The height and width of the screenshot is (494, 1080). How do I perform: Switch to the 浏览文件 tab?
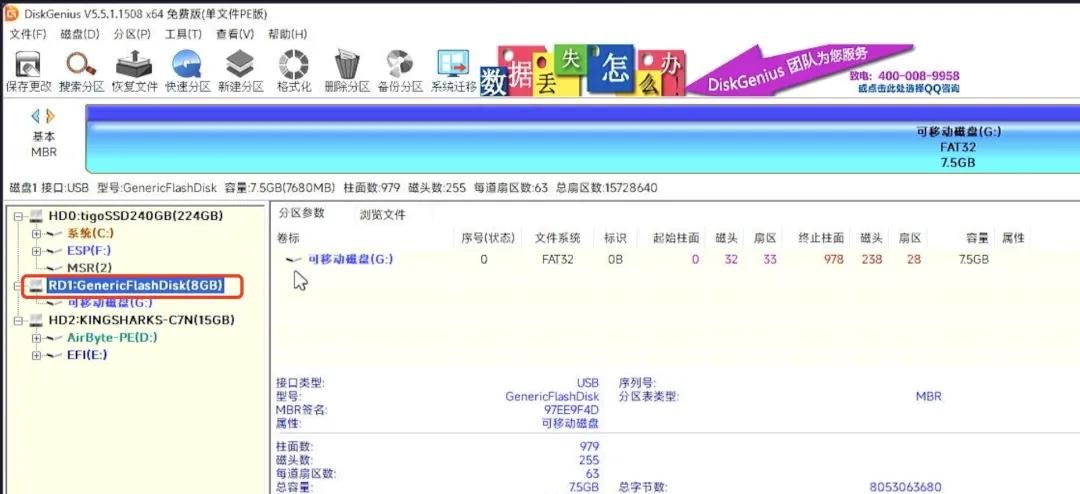point(383,214)
